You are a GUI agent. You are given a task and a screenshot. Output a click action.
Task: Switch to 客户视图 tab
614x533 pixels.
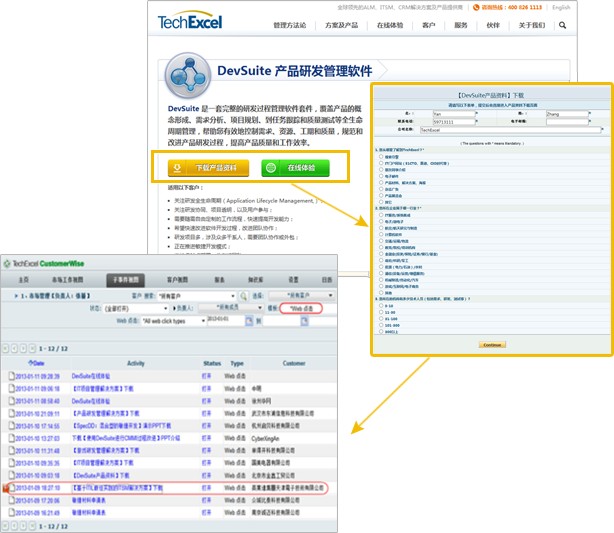tap(177, 280)
